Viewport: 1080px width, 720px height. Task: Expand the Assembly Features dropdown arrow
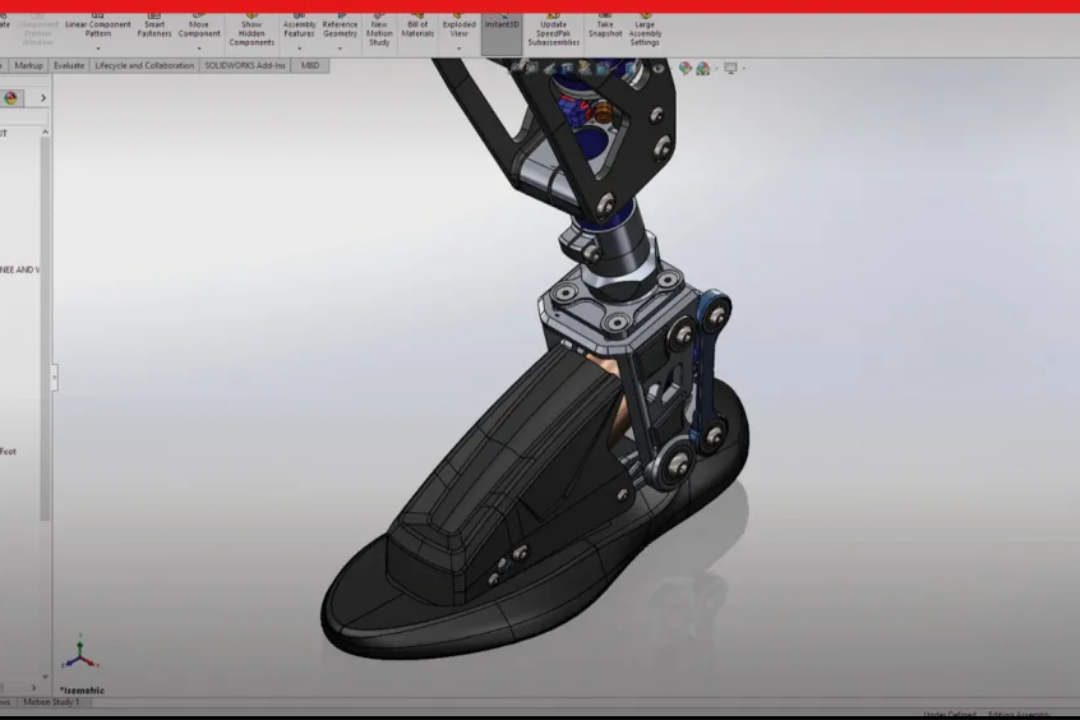point(299,49)
